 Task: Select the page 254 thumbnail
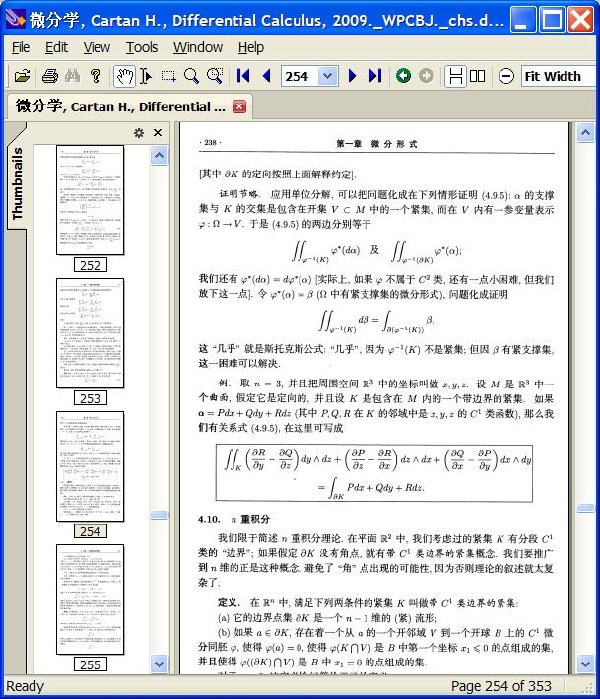tap(90, 466)
